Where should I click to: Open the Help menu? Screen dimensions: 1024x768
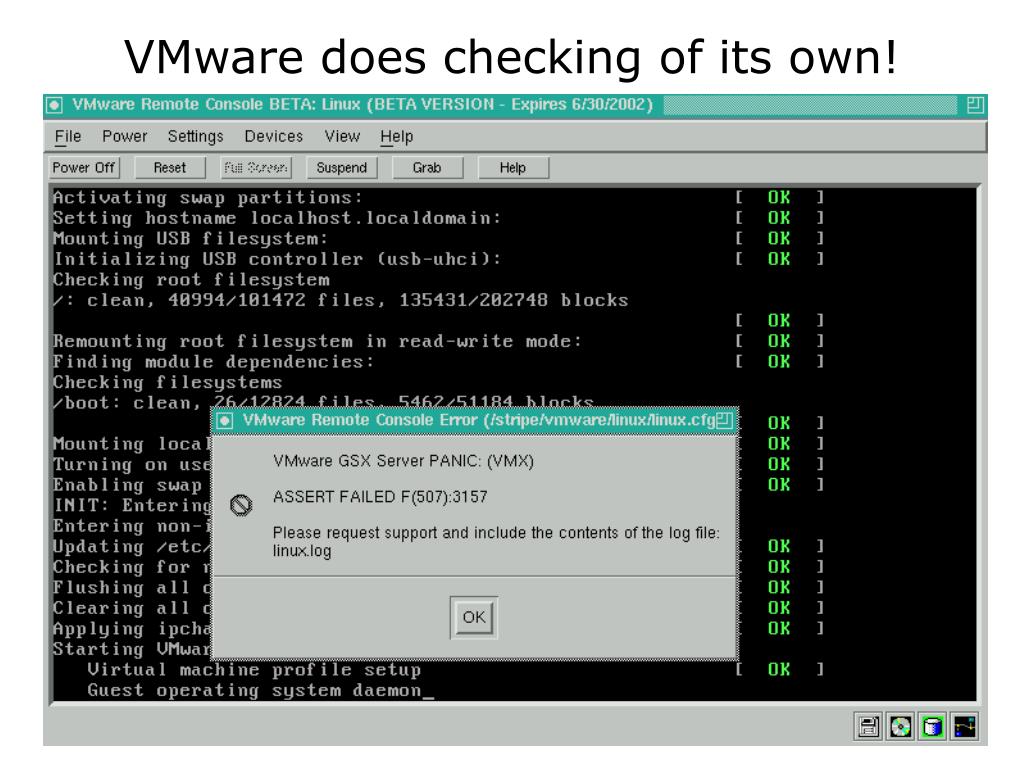click(x=396, y=136)
